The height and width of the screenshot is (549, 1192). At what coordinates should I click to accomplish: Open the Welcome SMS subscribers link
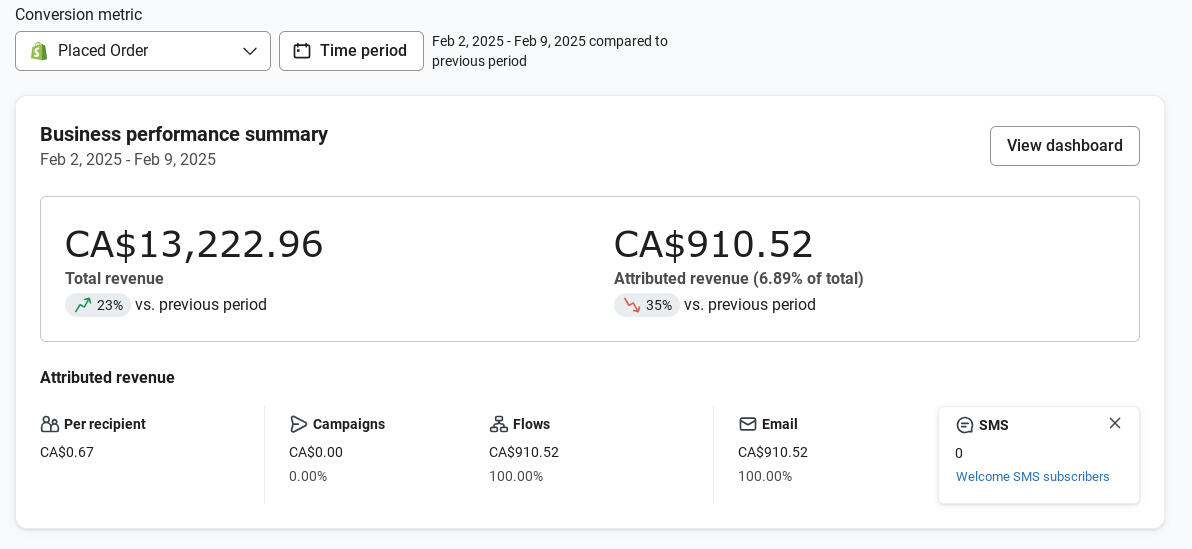(x=1032, y=477)
